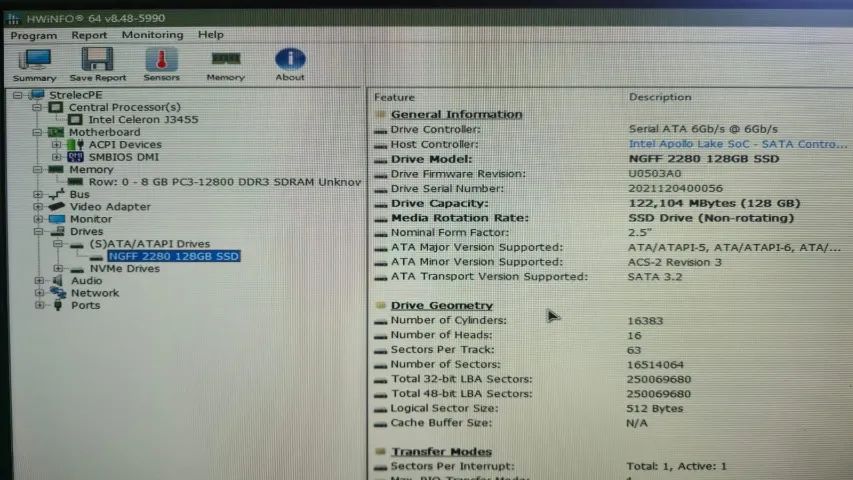Click the 512 Bytes value
This screenshot has height=480, width=853.
(654, 408)
